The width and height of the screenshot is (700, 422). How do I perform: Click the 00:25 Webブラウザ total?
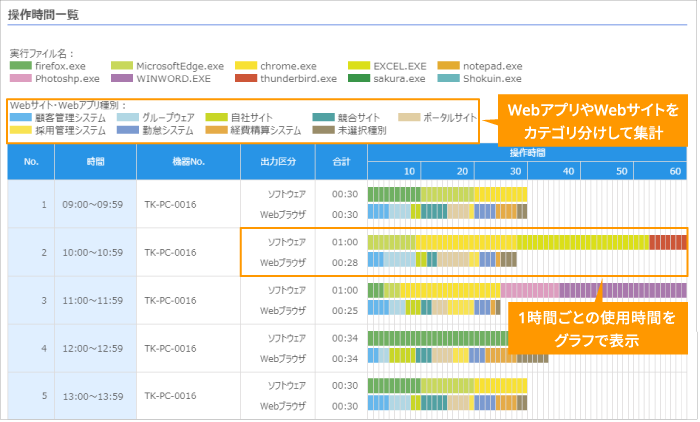click(x=345, y=310)
